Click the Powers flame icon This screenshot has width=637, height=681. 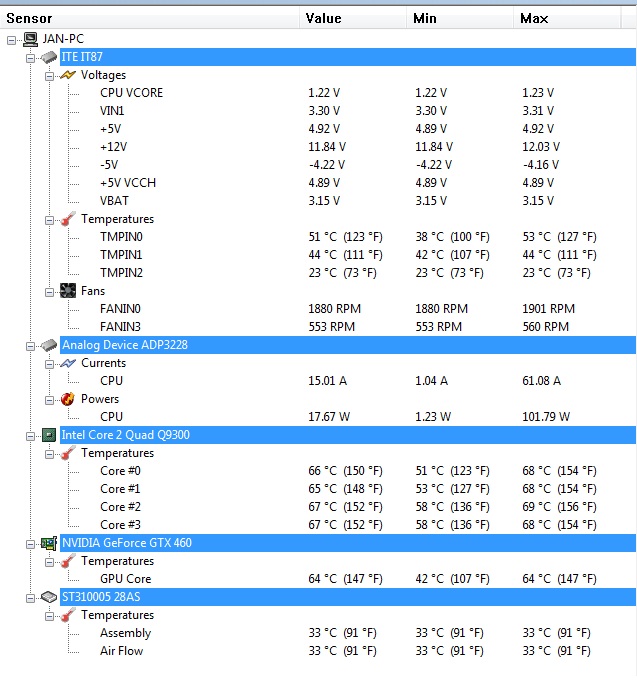point(68,399)
